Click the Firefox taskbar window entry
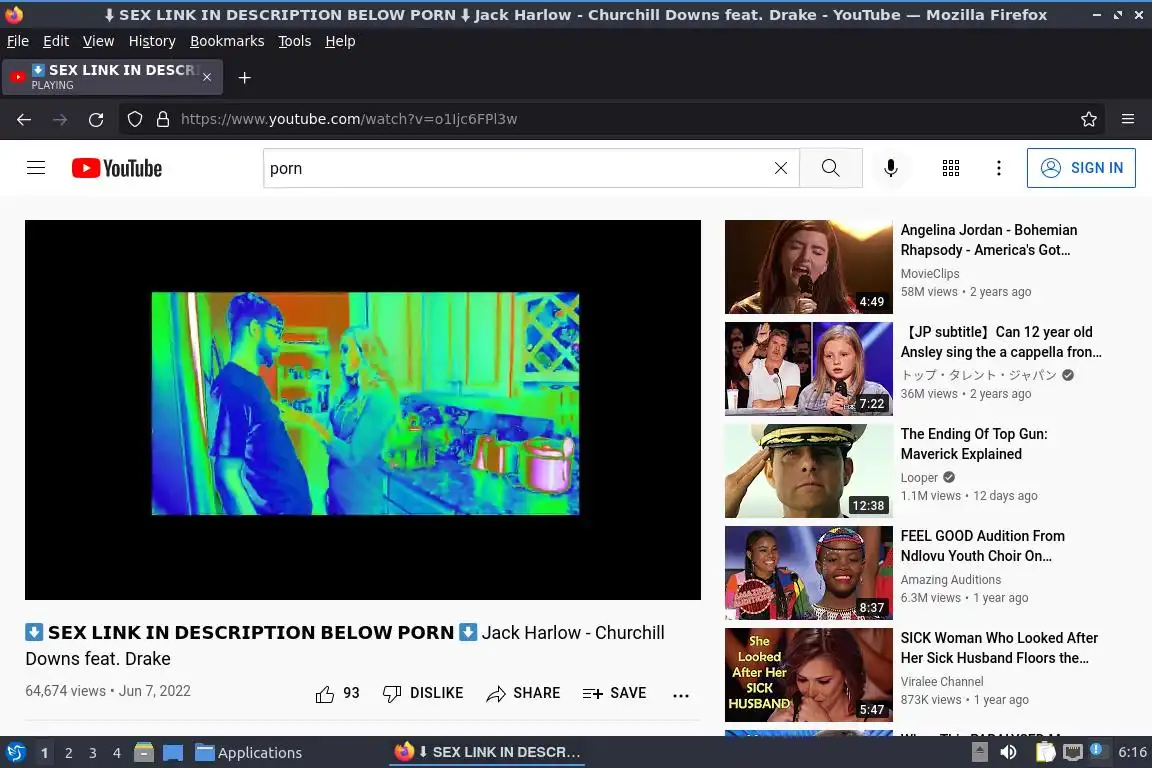This screenshot has width=1152, height=768. point(487,752)
